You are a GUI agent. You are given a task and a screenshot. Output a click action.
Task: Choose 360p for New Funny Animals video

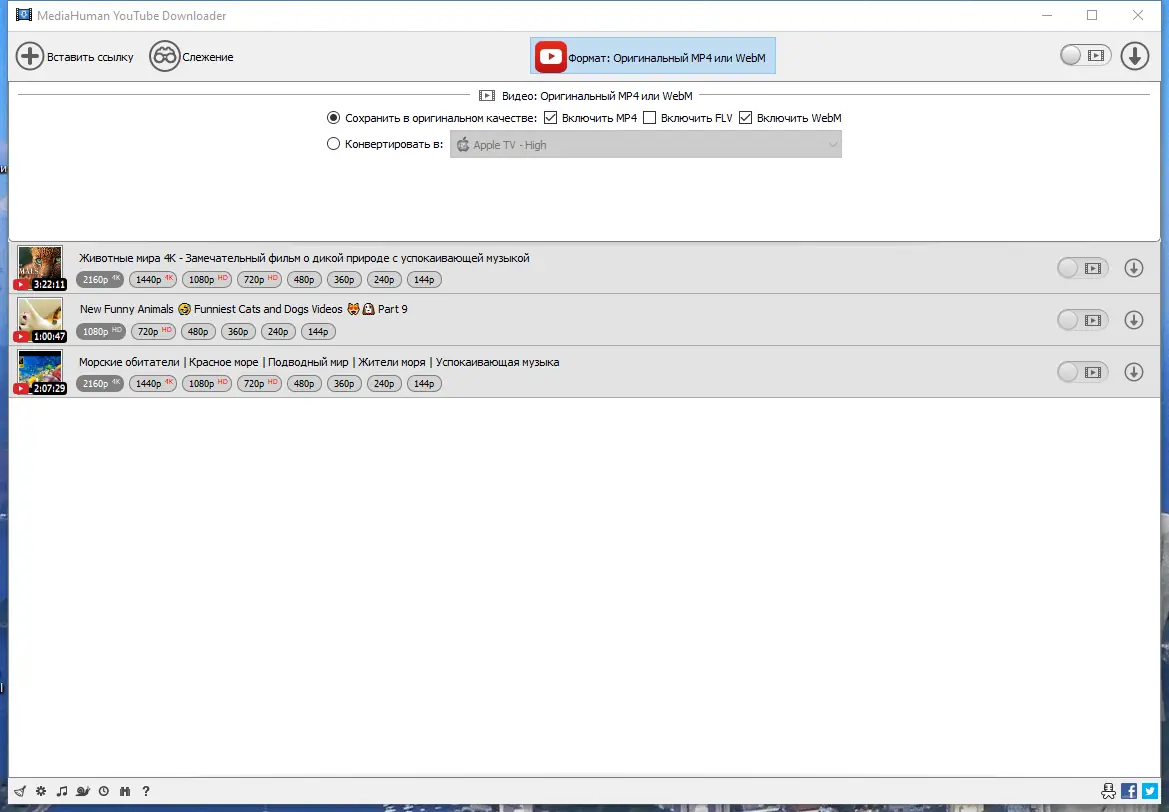pos(239,332)
